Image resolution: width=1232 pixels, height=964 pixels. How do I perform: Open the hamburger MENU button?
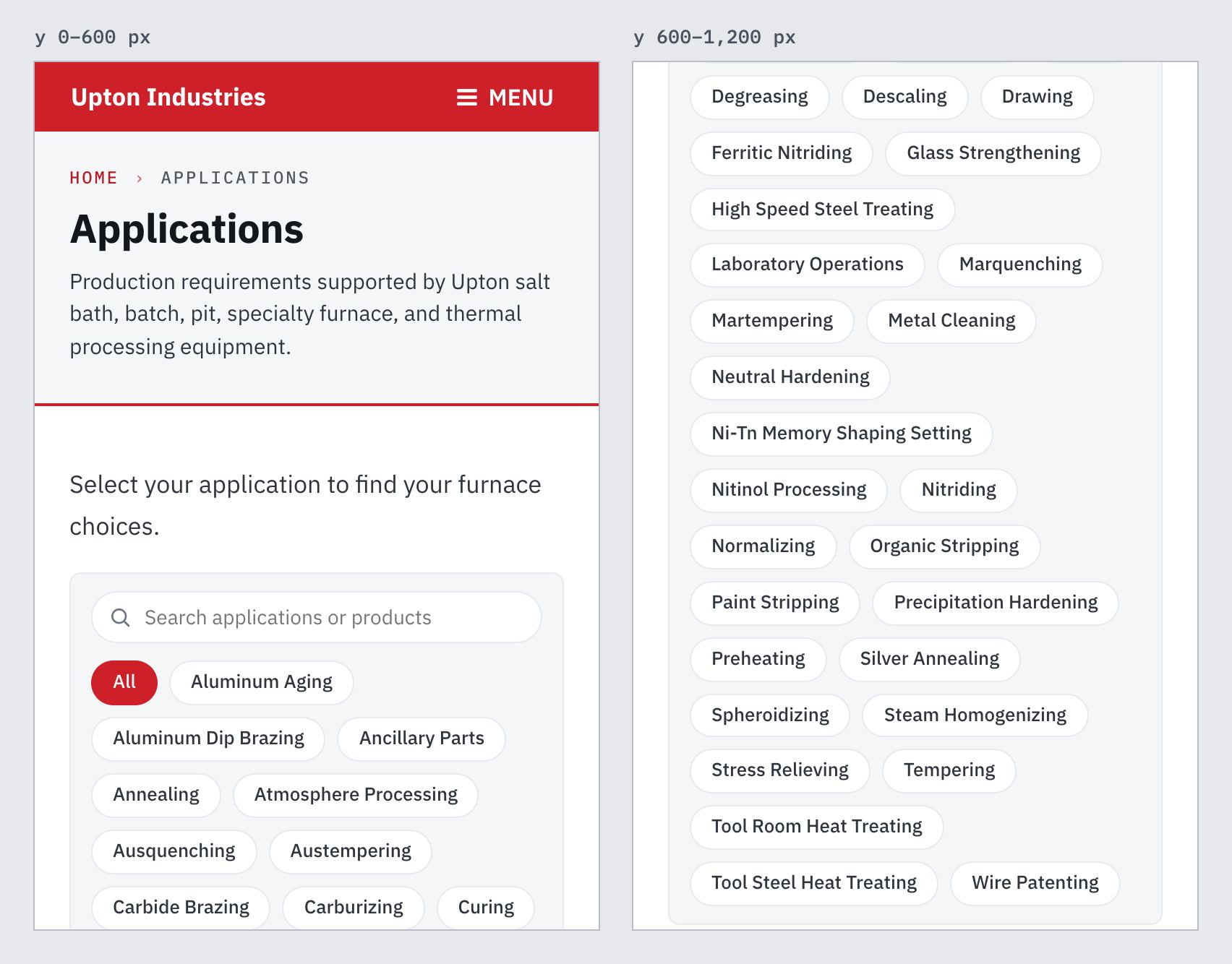click(x=505, y=98)
